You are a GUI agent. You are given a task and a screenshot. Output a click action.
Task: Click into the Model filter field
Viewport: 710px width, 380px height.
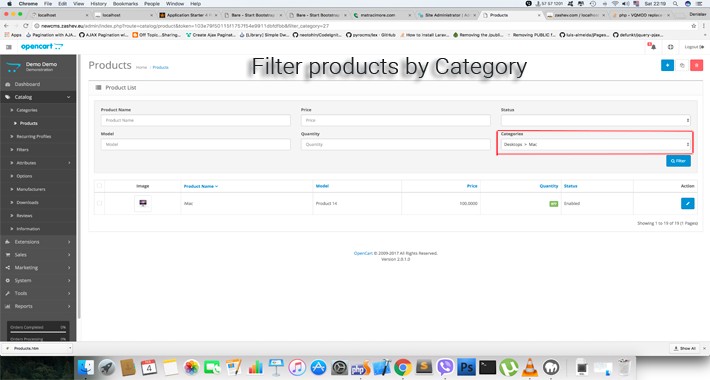196,144
